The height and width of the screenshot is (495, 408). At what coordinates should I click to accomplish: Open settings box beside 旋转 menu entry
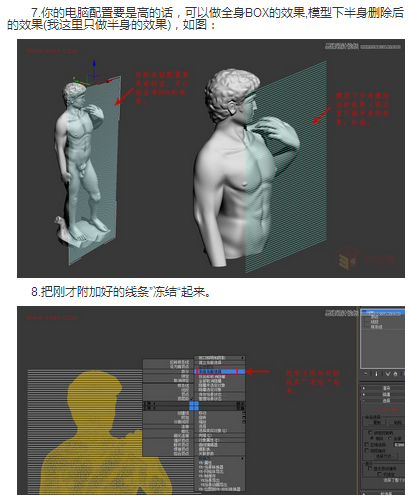click(244, 418)
